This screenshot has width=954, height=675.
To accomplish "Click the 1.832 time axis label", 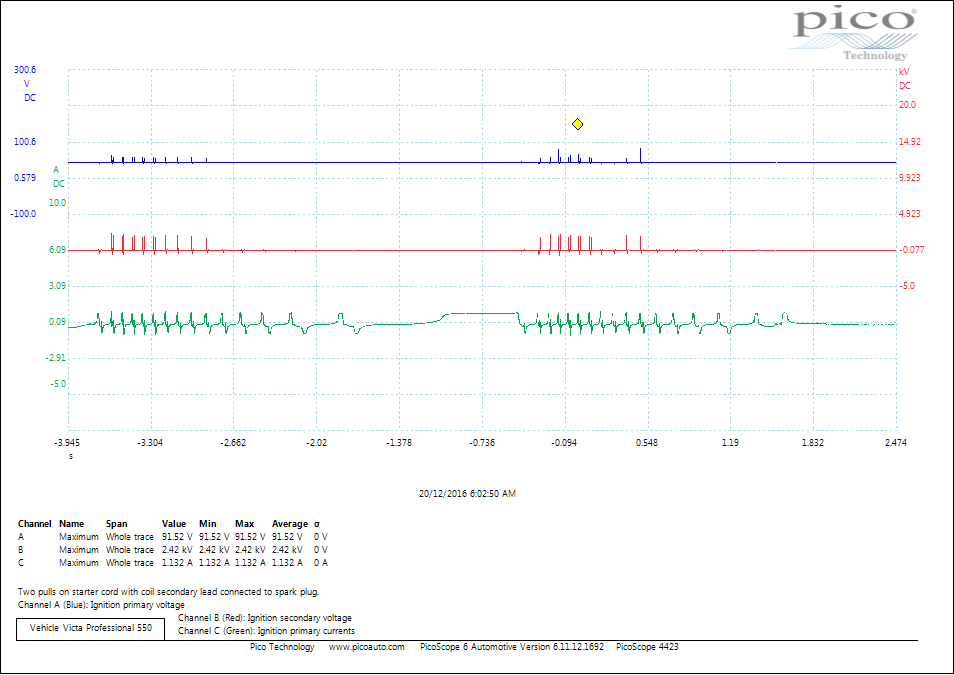I will pos(813,442).
